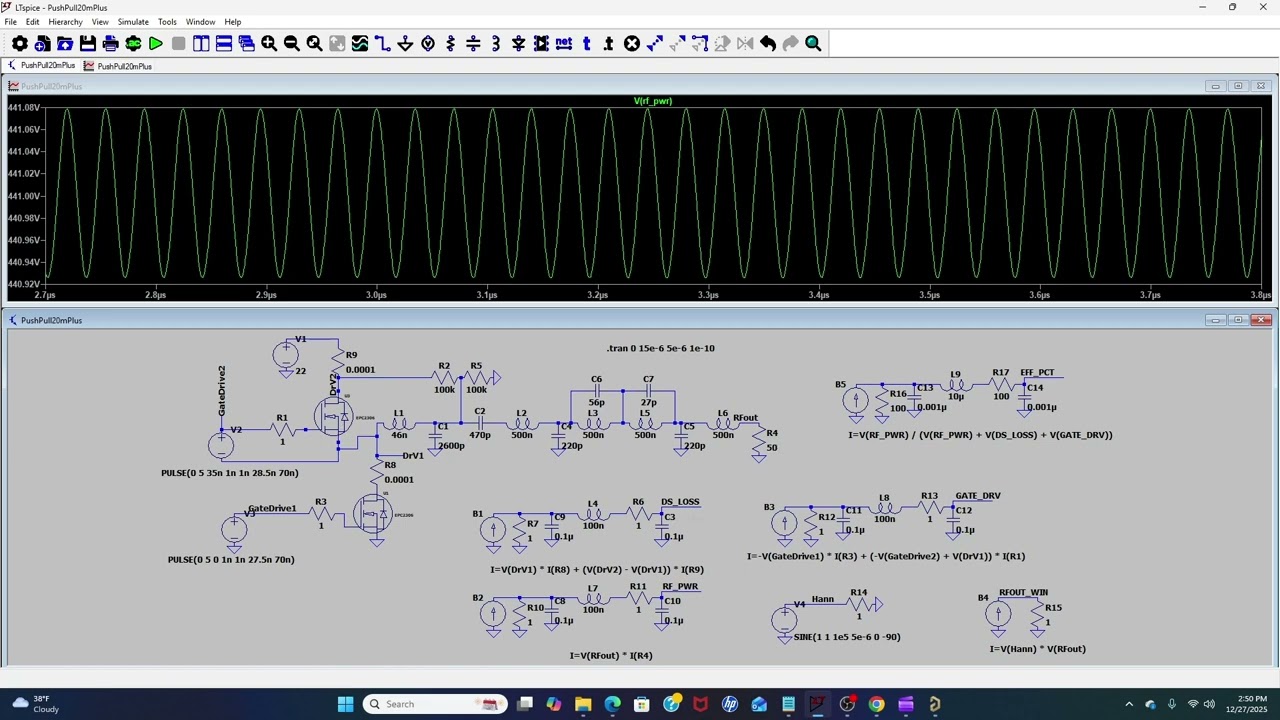Viewport: 1280px width, 720px height.
Task: Click the EFF_PCT net label
Action: point(1037,373)
